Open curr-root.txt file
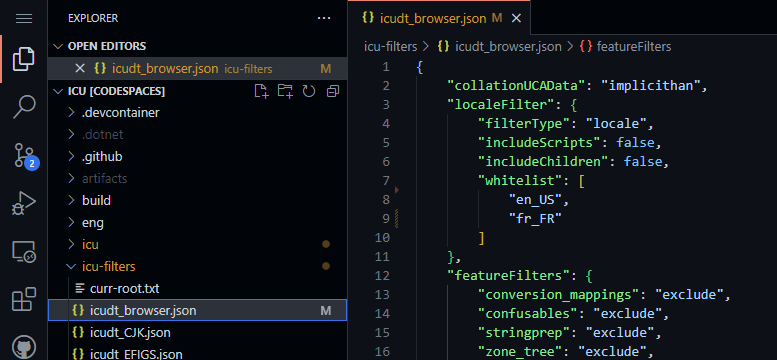The height and width of the screenshot is (360, 777). point(197,288)
